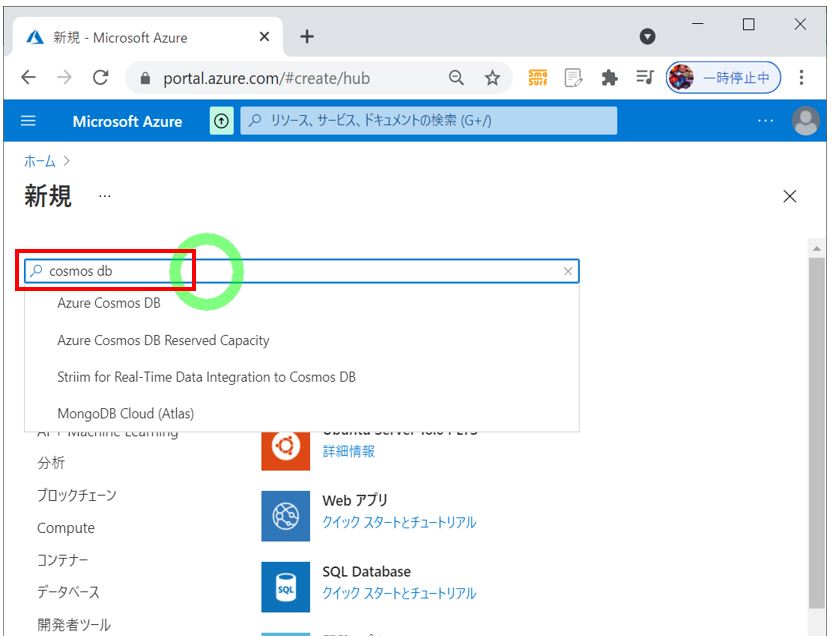Bookmark the page with the star icon

[492, 78]
